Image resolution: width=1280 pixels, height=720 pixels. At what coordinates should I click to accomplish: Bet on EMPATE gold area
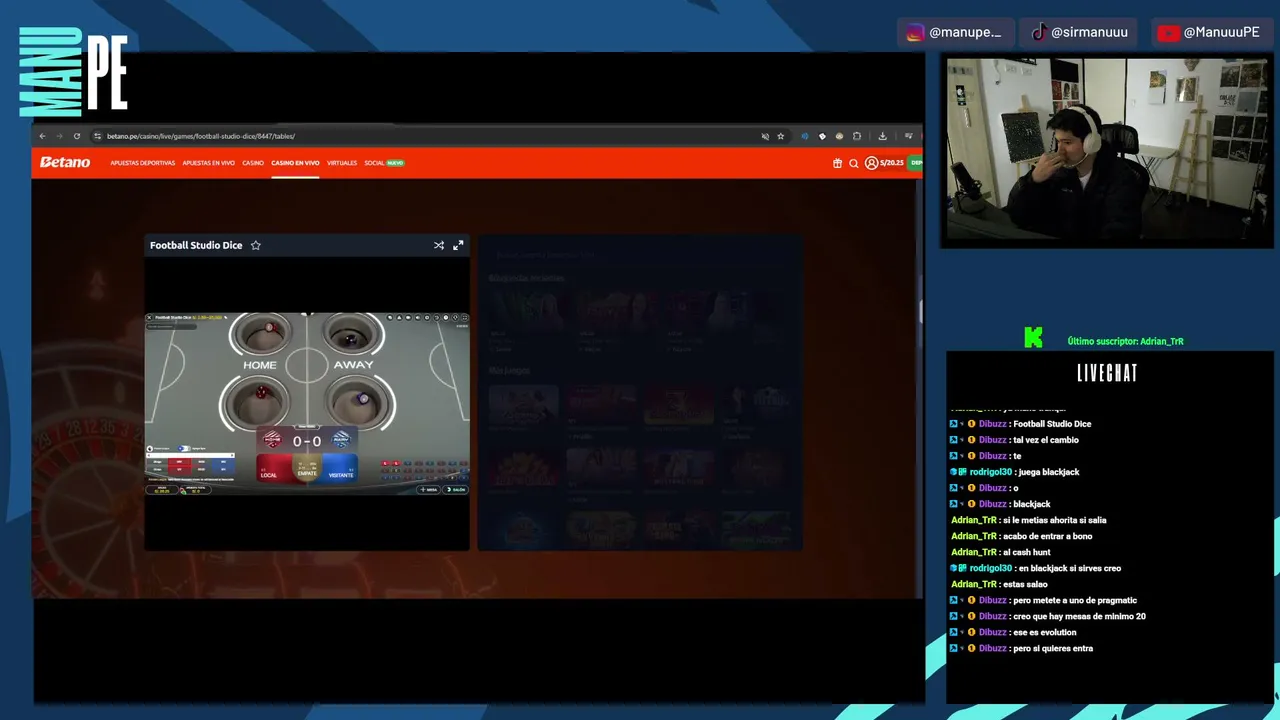[307, 468]
